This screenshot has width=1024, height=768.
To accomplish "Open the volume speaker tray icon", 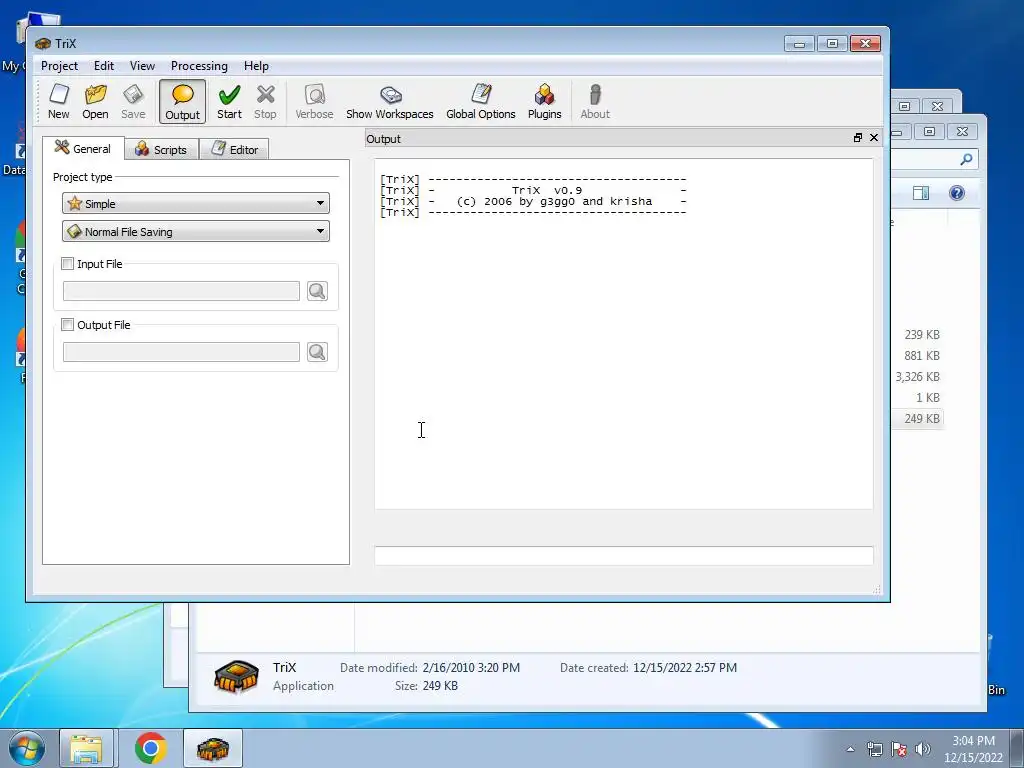I will coord(923,749).
